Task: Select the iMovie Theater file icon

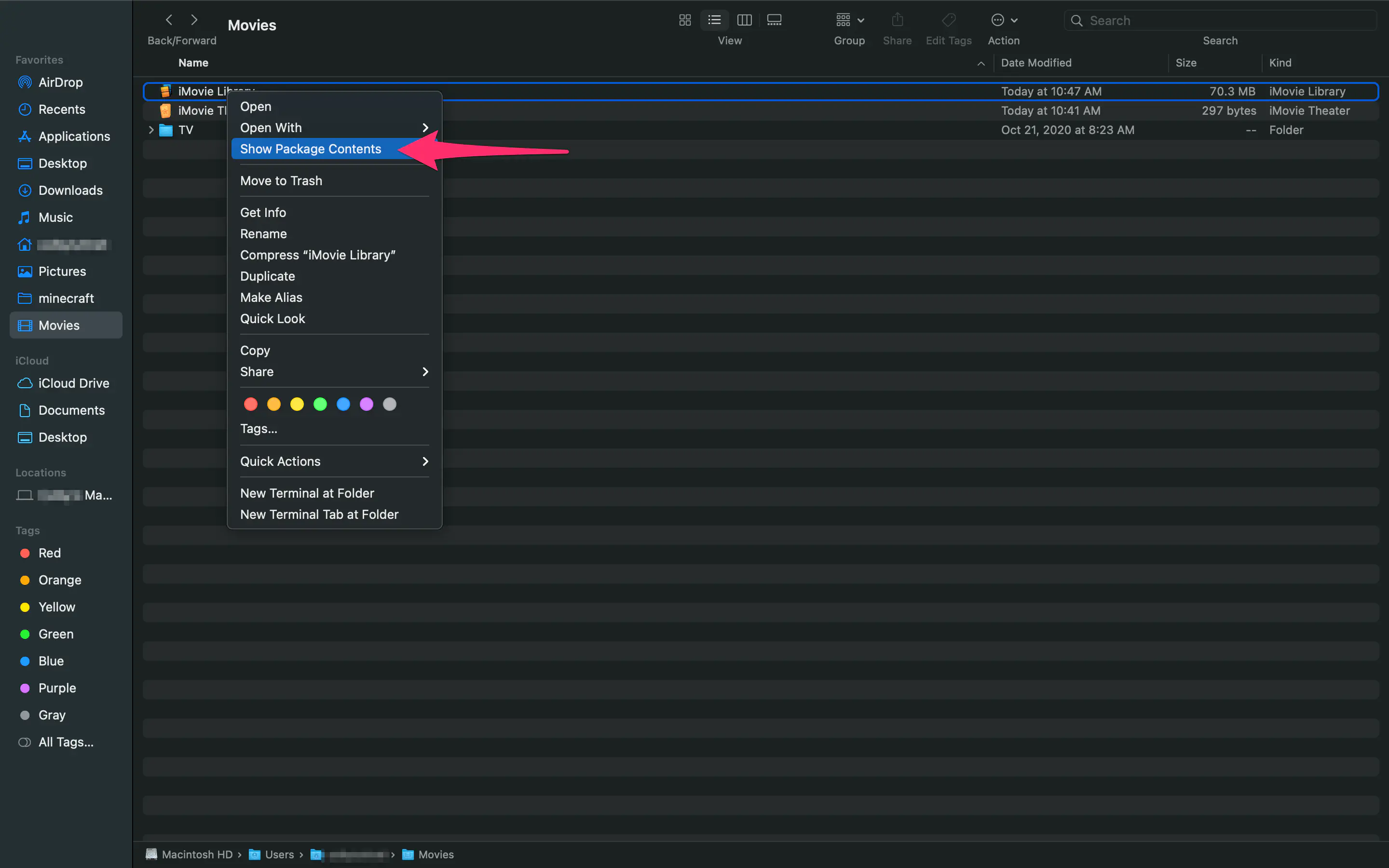Action: coord(165,111)
